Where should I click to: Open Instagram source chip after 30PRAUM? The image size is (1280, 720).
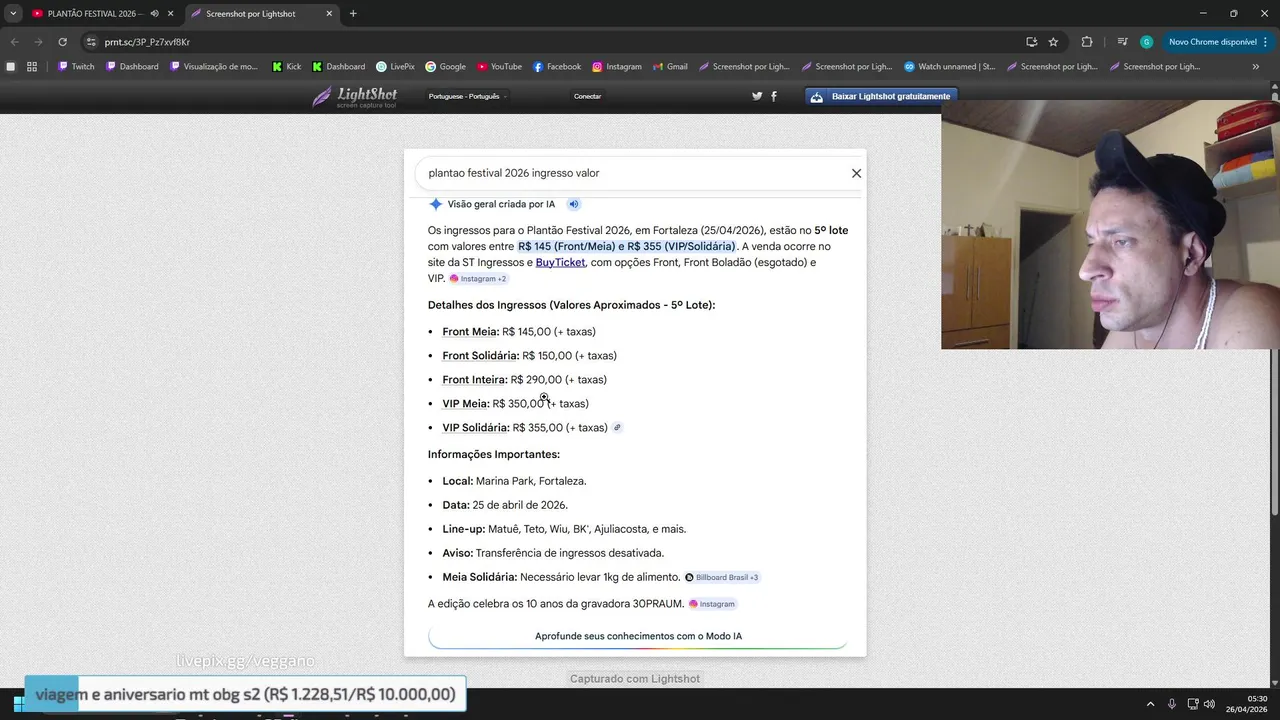[x=712, y=604]
